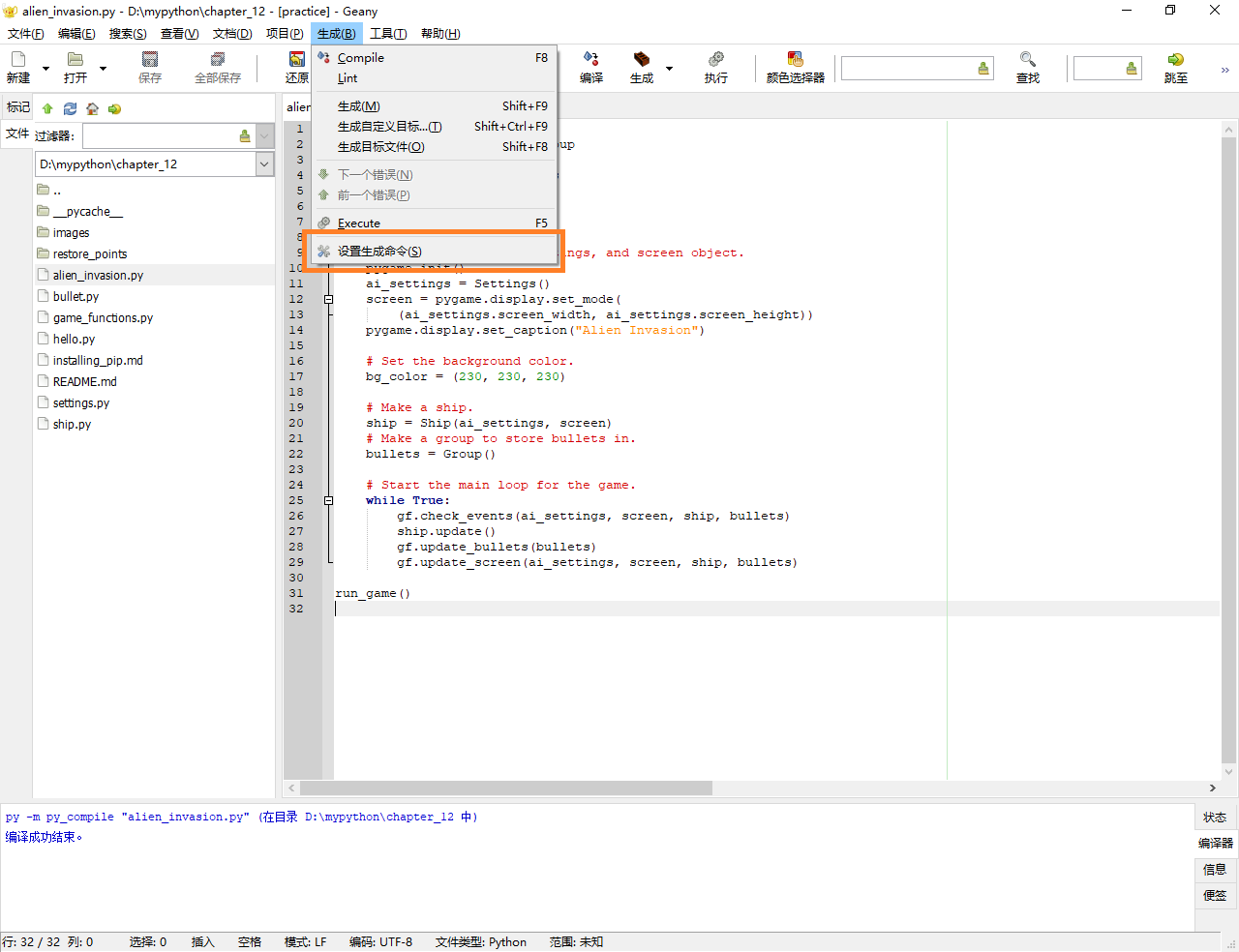
Task: Switch to the 编译器 message tab
Action: click(1215, 844)
